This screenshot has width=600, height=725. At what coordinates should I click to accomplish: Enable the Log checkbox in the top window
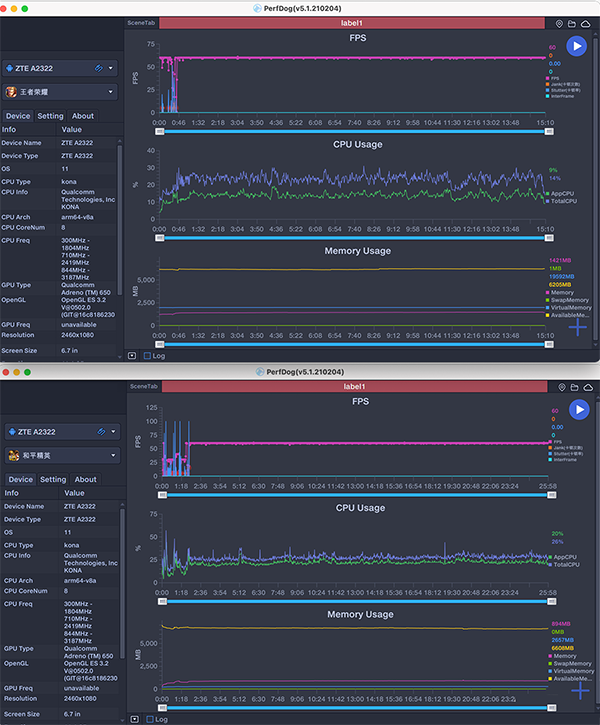tap(148, 355)
